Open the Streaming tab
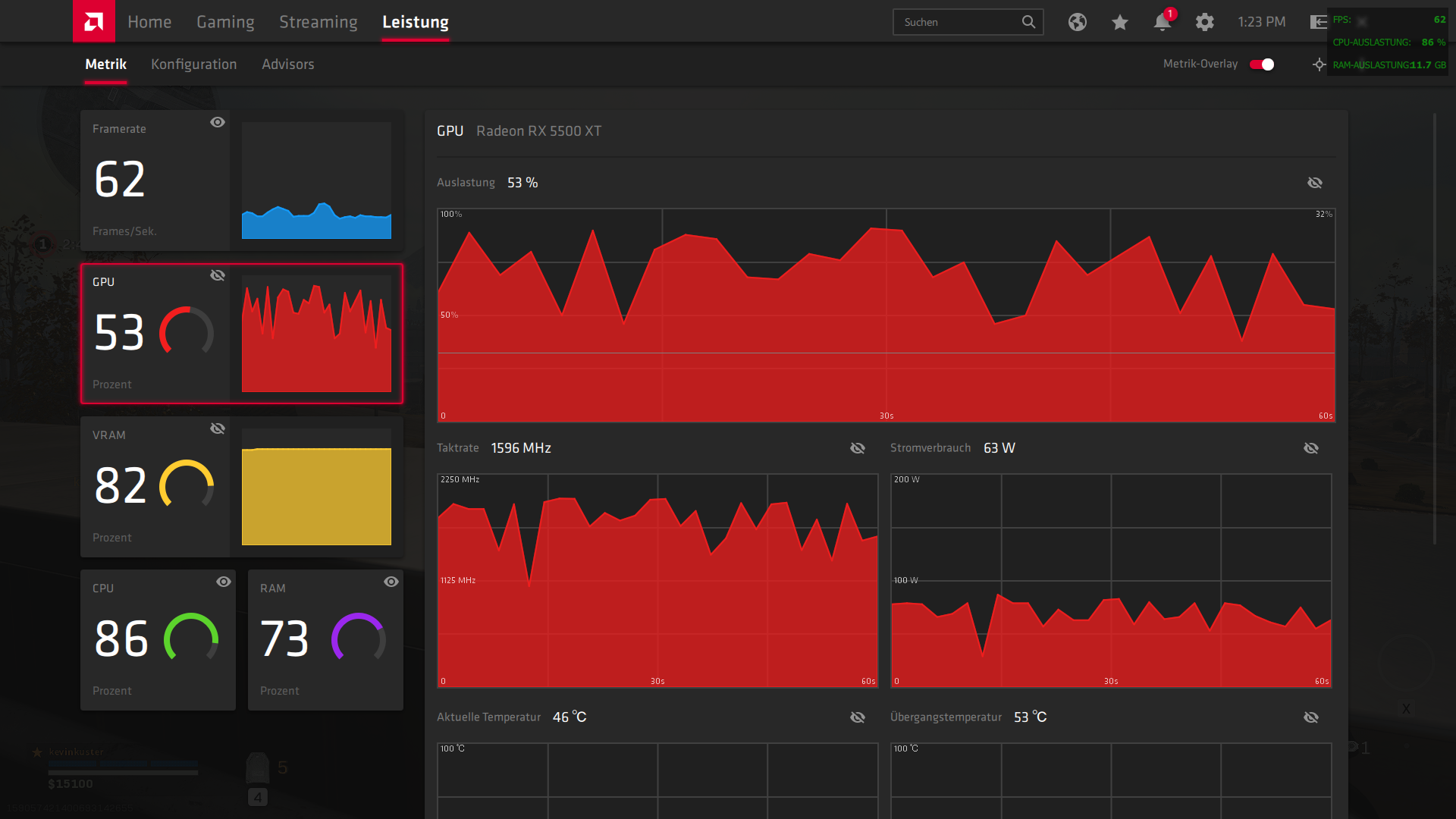Viewport: 1456px width, 819px height. click(318, 22)
